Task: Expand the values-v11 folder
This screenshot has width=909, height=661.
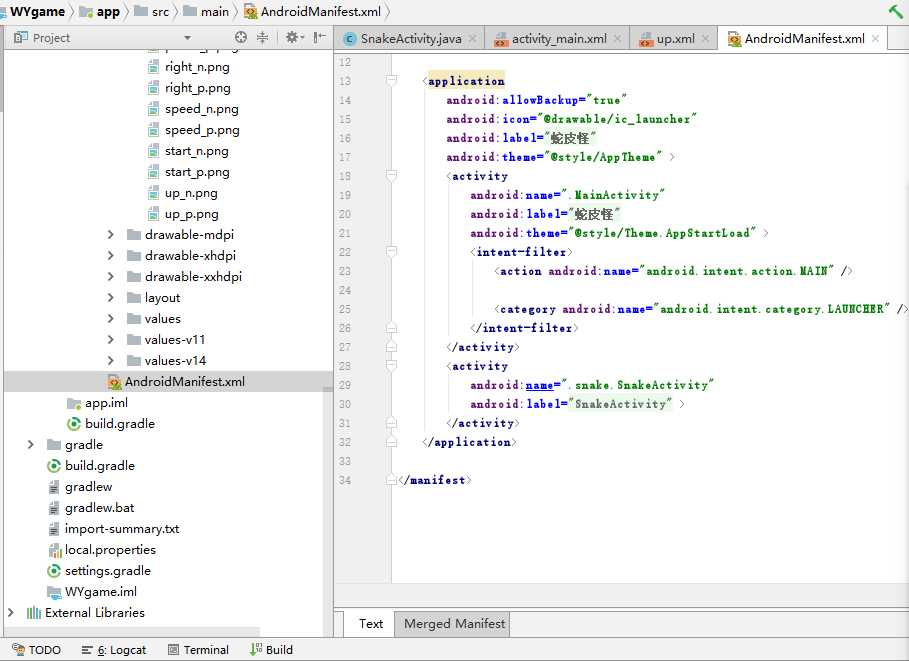Action: coord(110,339)
